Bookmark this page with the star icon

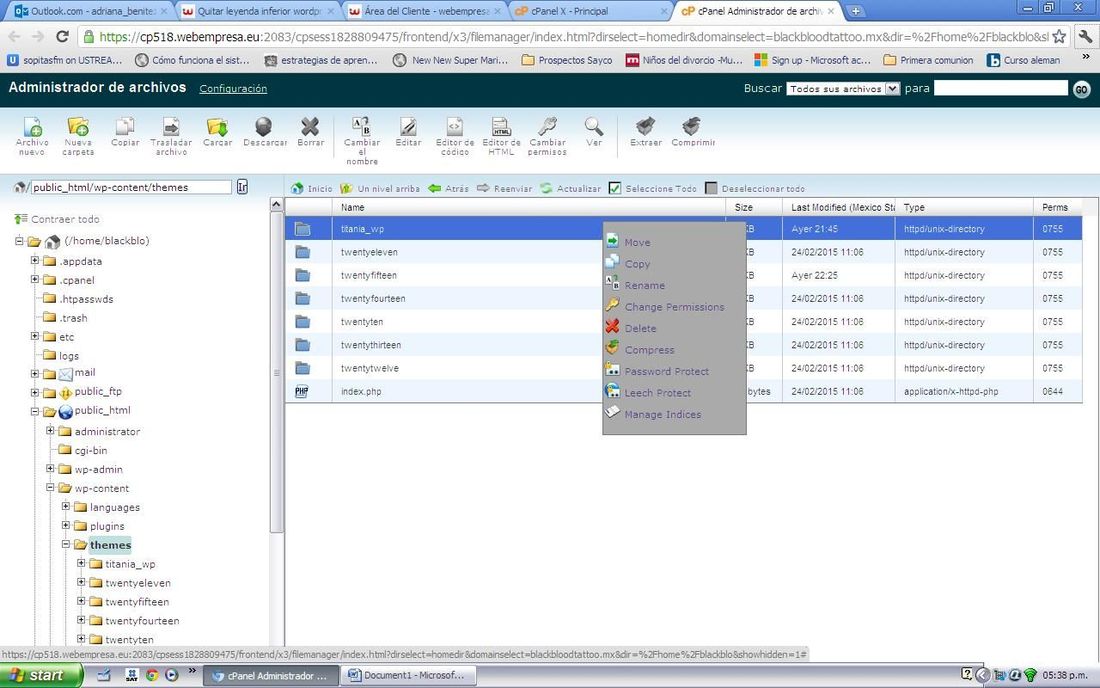[x=1059, y=36]
